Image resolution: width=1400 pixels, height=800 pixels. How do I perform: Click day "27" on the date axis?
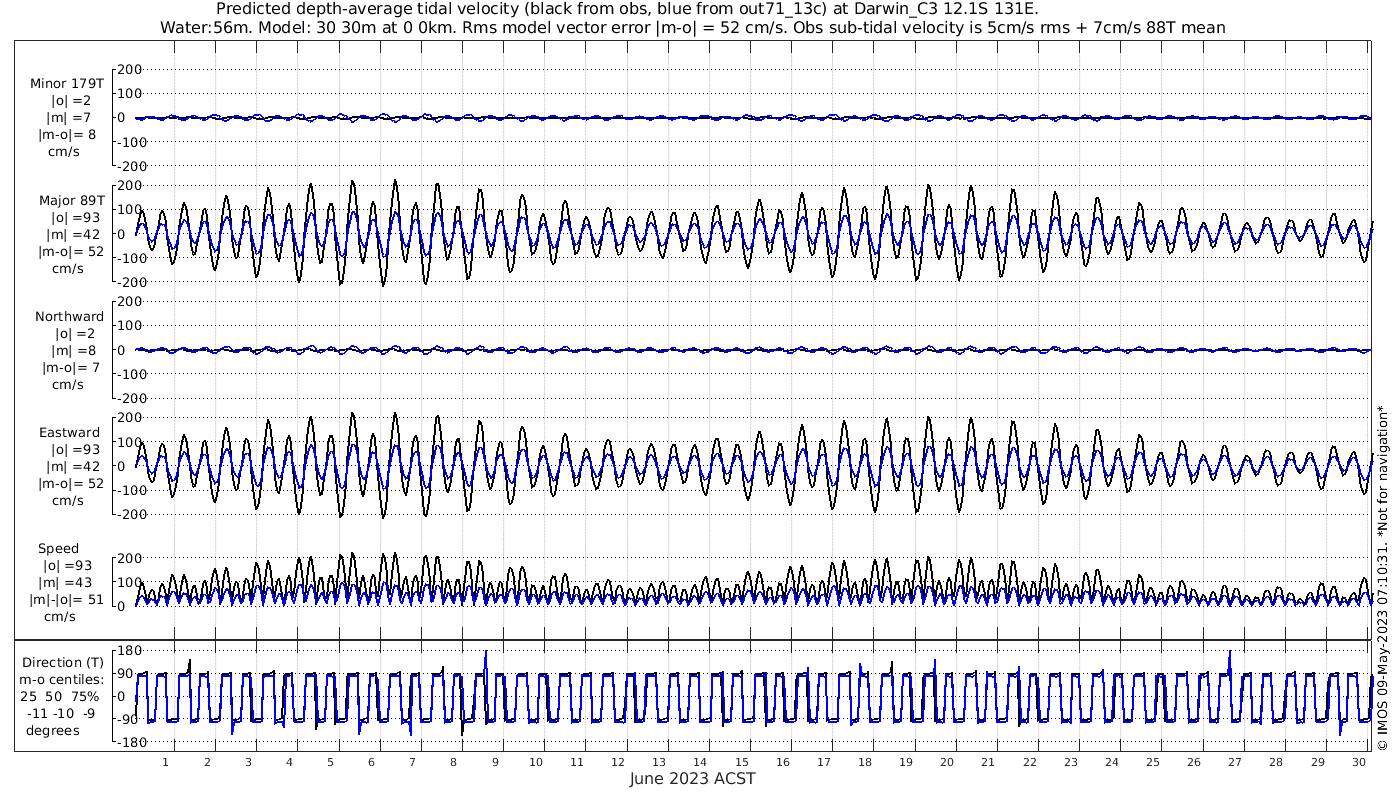[x=1234, y=762]
